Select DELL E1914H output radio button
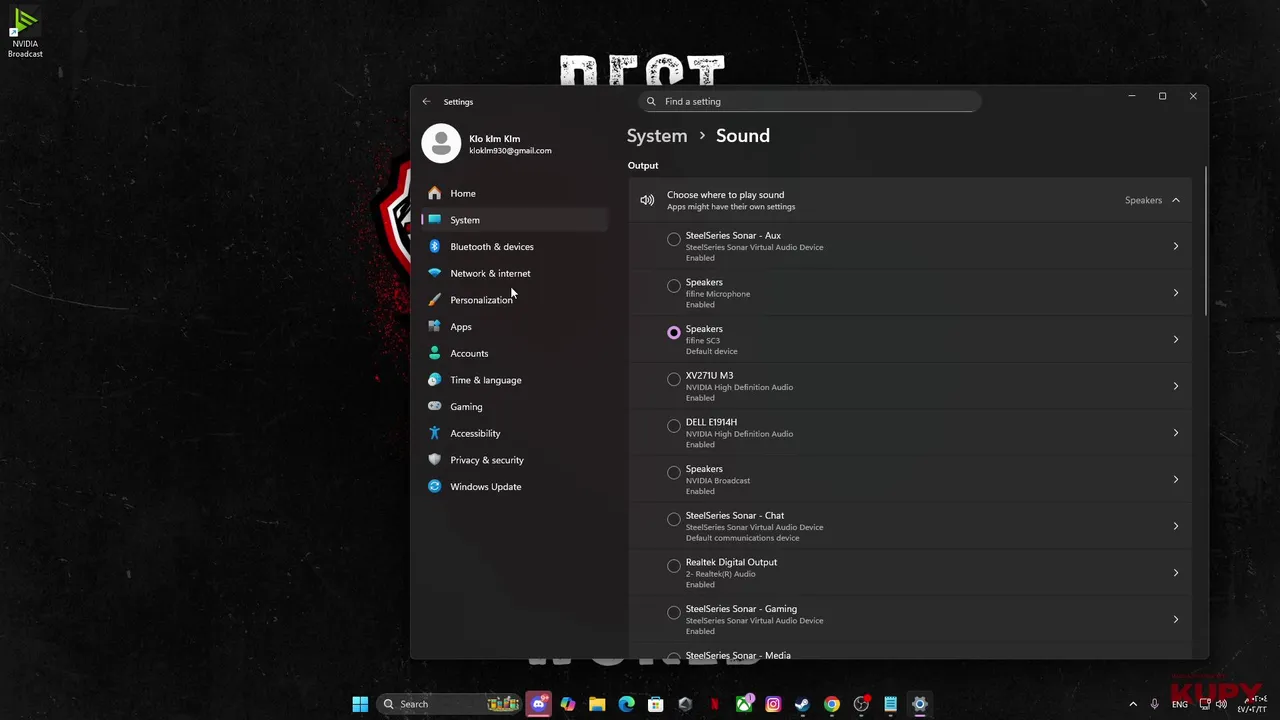This screenshot has width=1280, height=720. (674, 426)
